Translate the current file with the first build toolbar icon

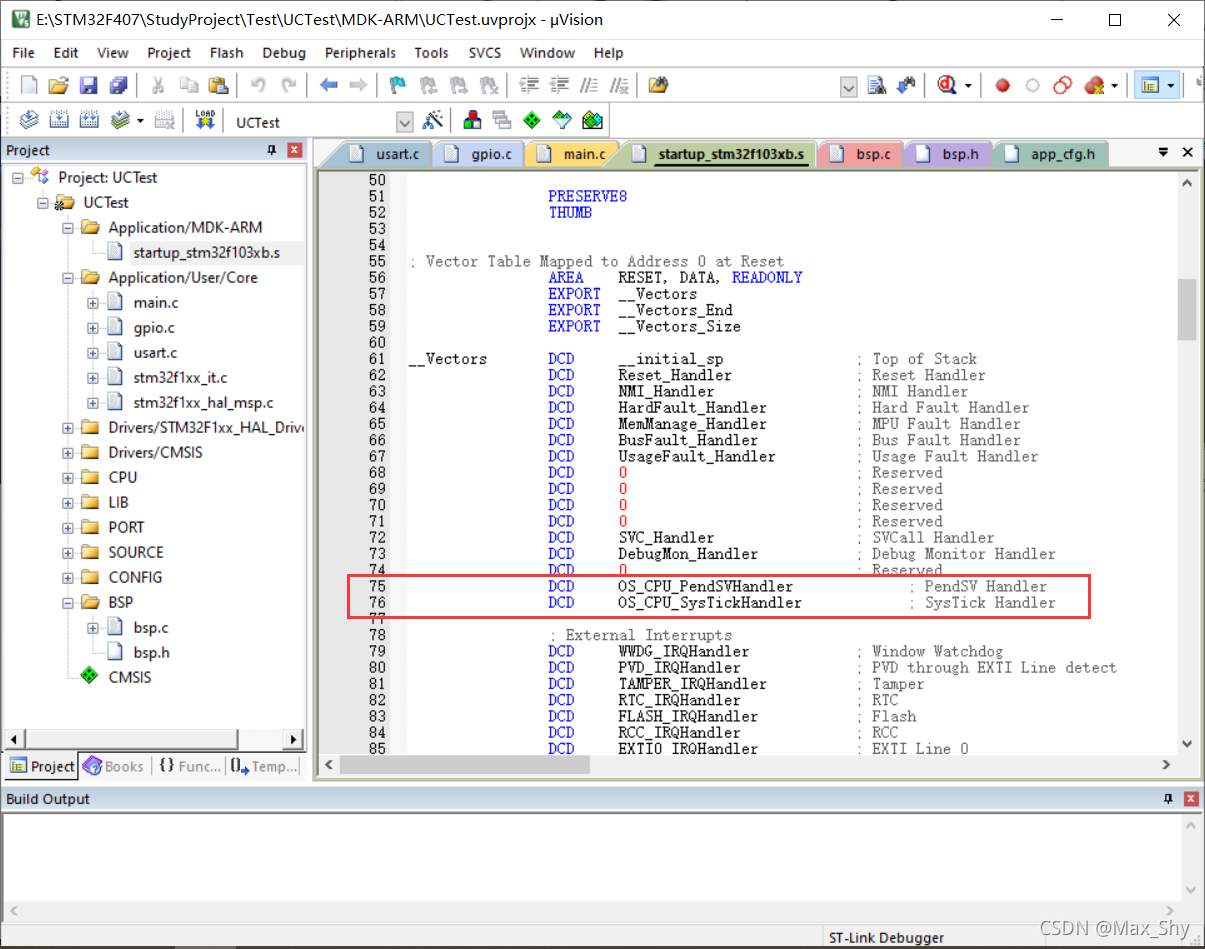click(x=29, y=120)
